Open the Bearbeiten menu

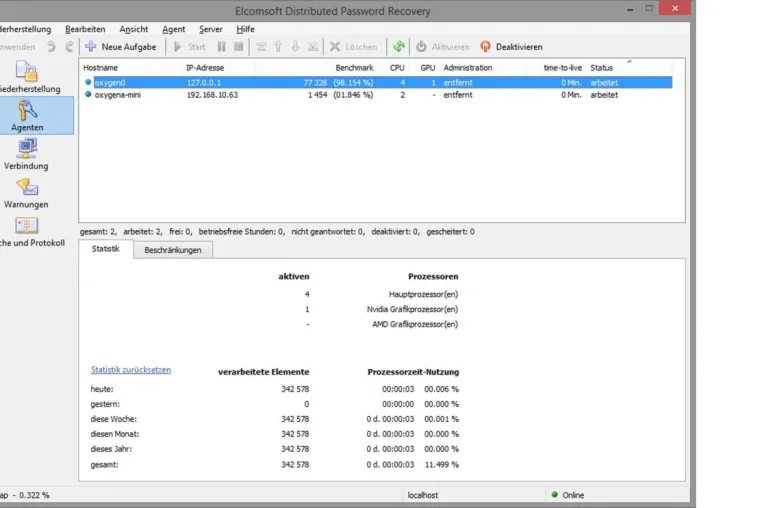pos(85,29)
